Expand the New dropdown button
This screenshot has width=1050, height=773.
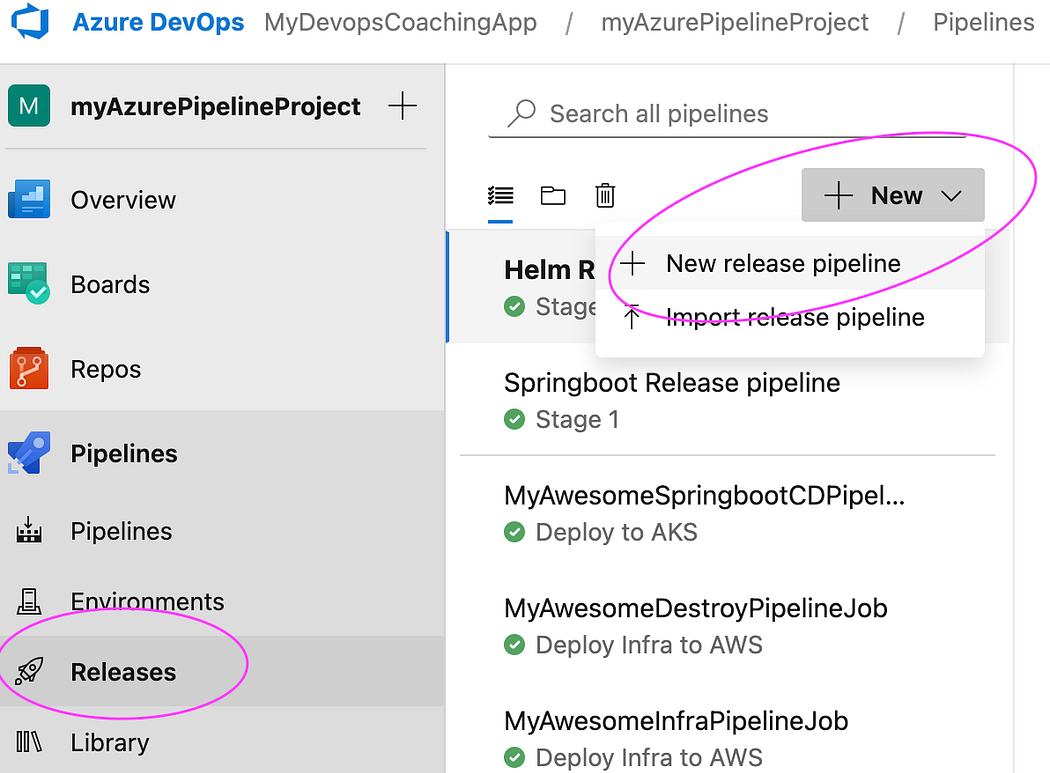[x=893, y=196]
